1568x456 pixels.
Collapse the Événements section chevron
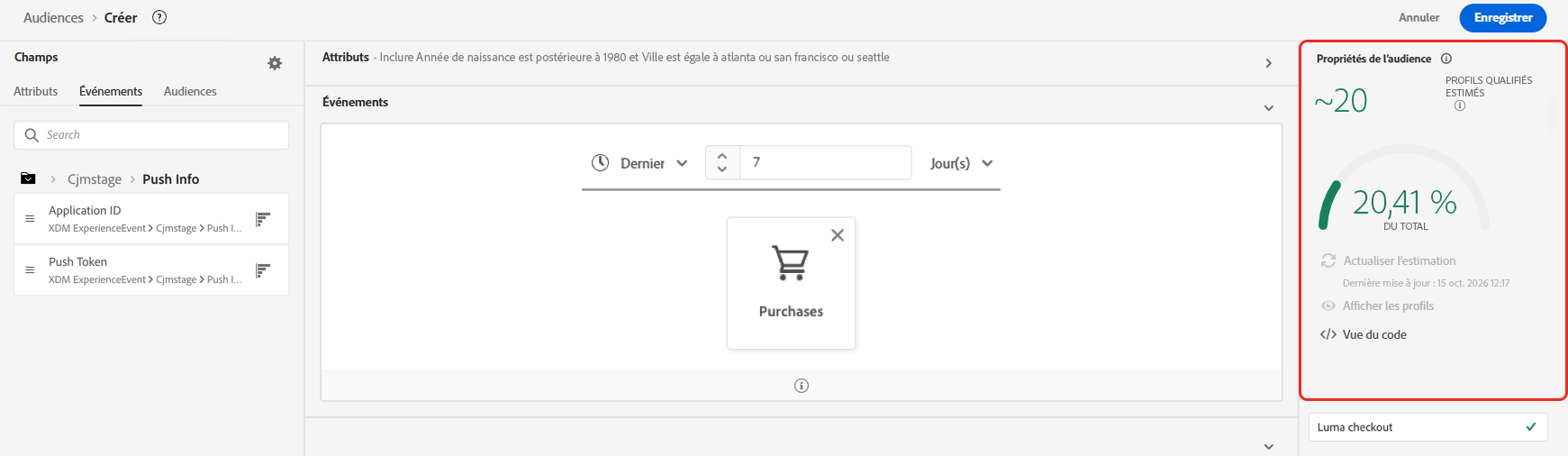pyautogui.click(x=1268, y=108)
